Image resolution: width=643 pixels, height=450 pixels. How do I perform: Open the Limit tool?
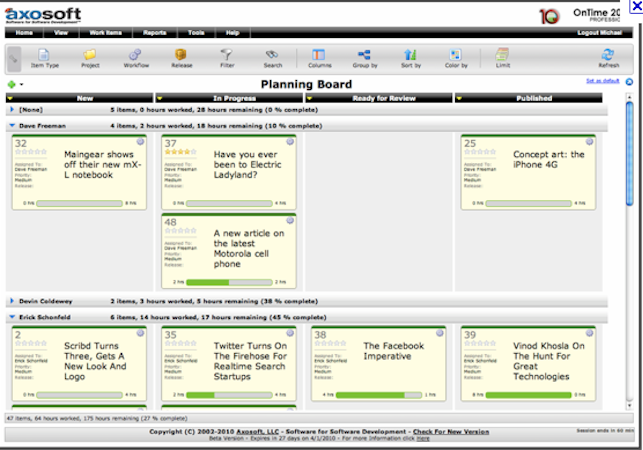[x=502, y=58]
